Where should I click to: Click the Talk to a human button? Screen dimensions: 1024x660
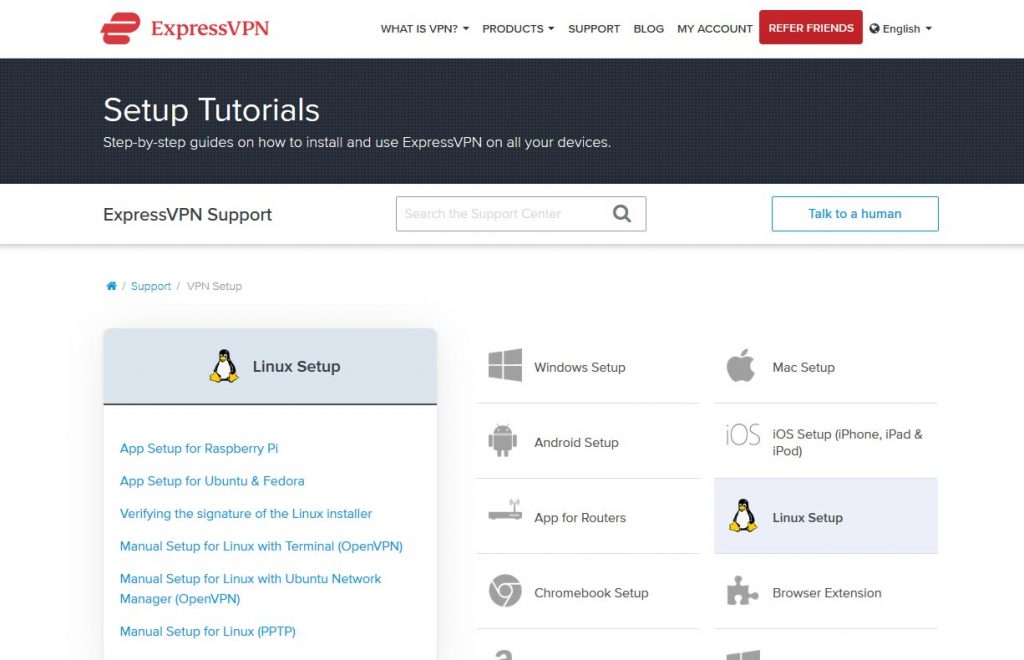(x=854, y=213)
